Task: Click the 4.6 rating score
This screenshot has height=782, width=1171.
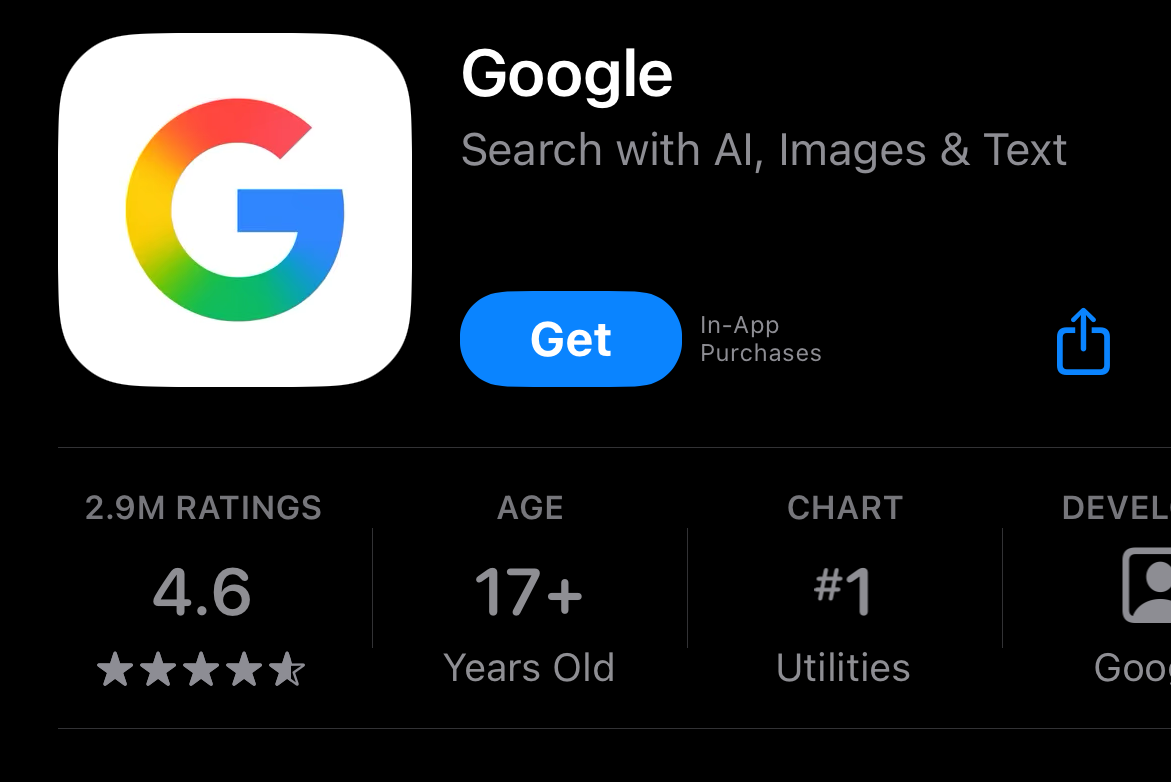Action: pyautogui.click(x=202, y=591)
